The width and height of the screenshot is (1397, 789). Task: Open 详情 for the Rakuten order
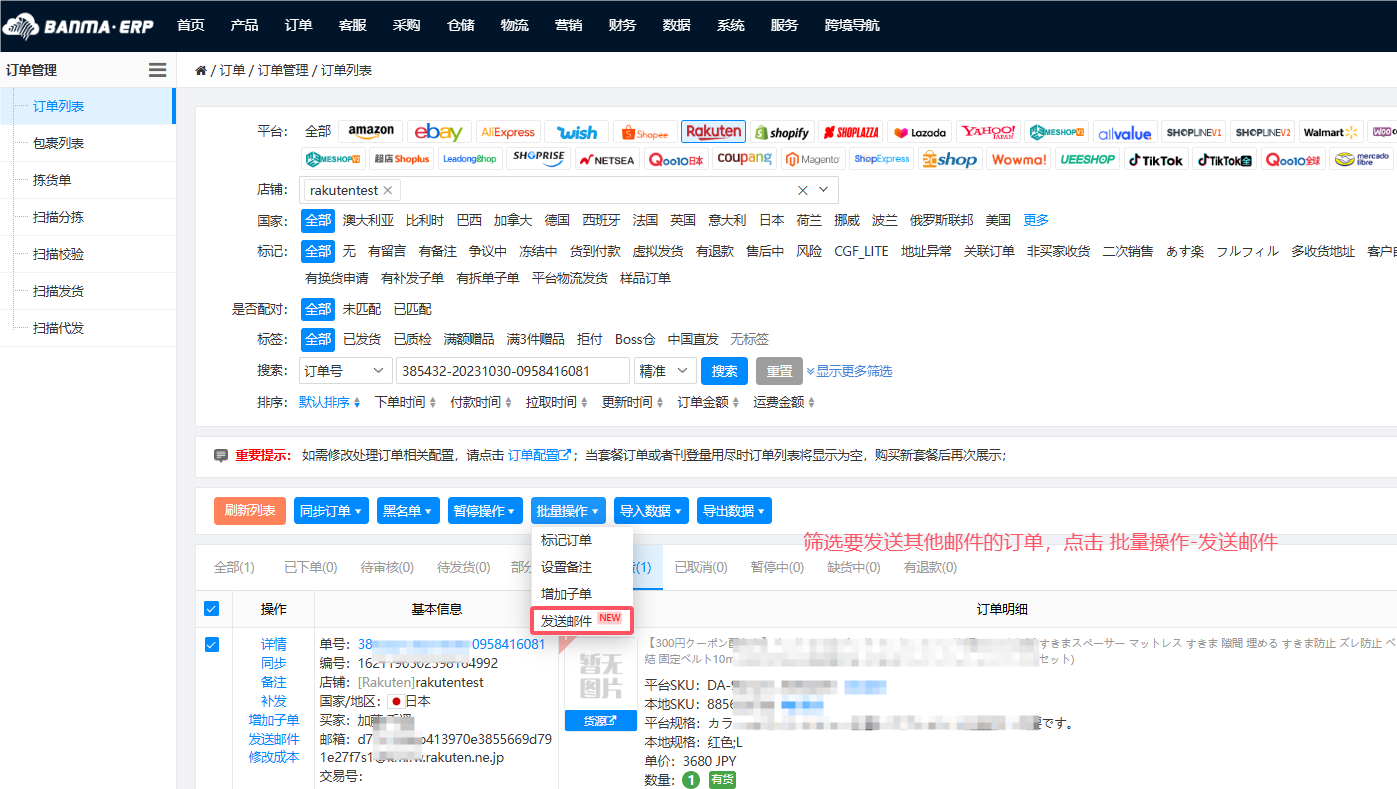(x=273, y=643)
